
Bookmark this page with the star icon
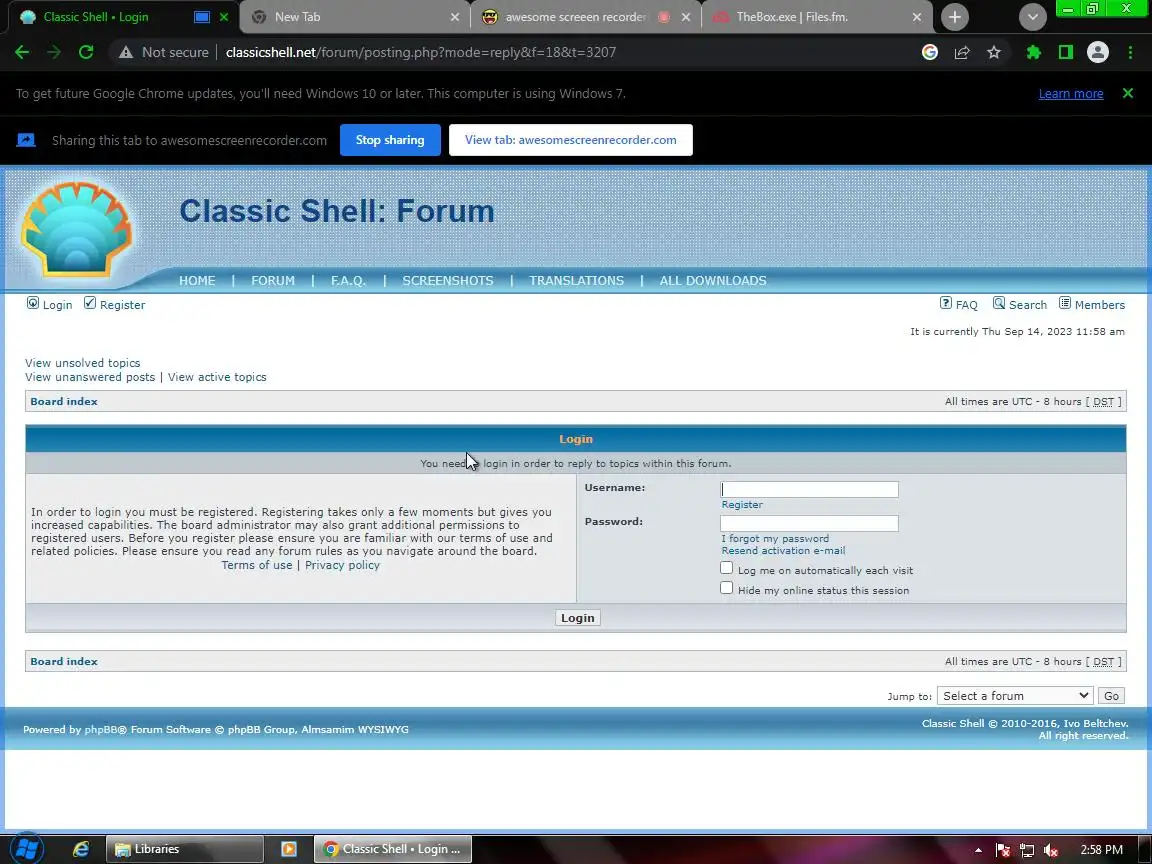[994, 52]
